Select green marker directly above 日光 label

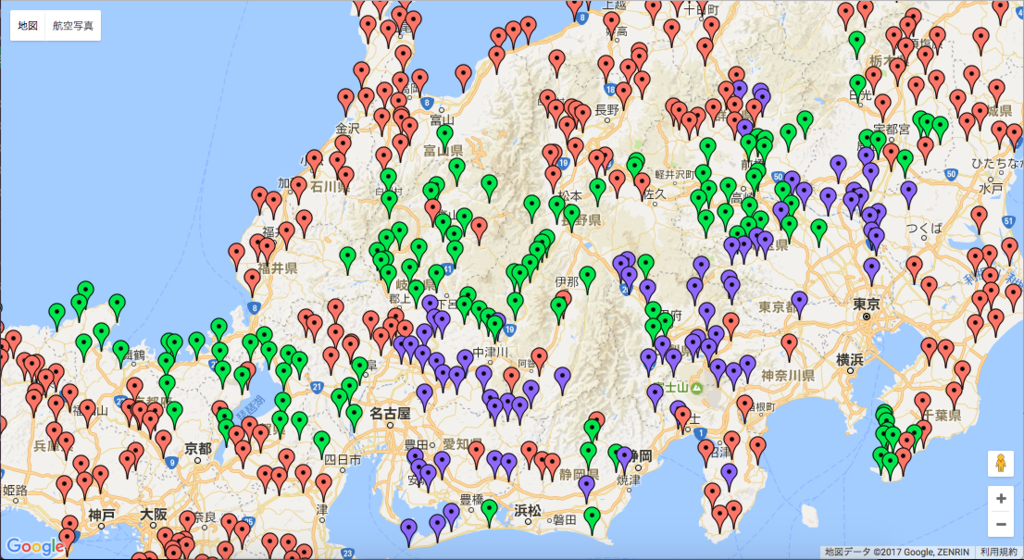[857, 86]
